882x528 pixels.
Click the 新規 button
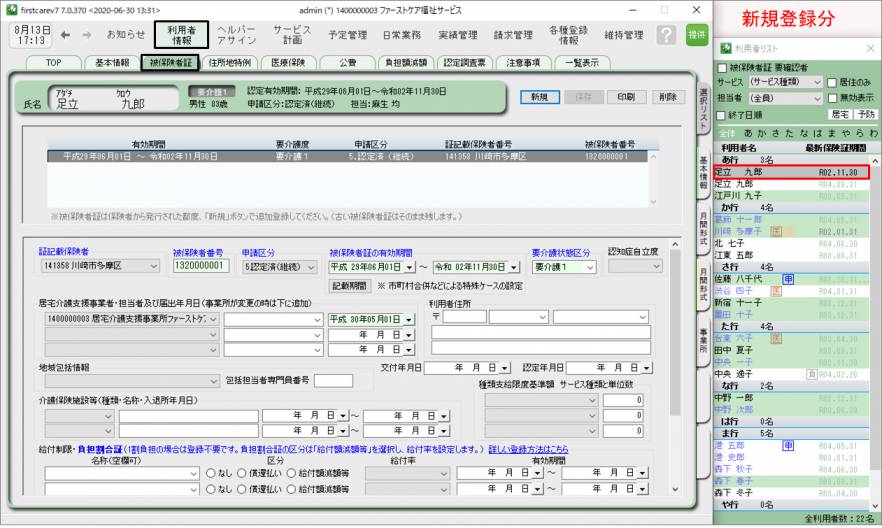coord(539,97)
